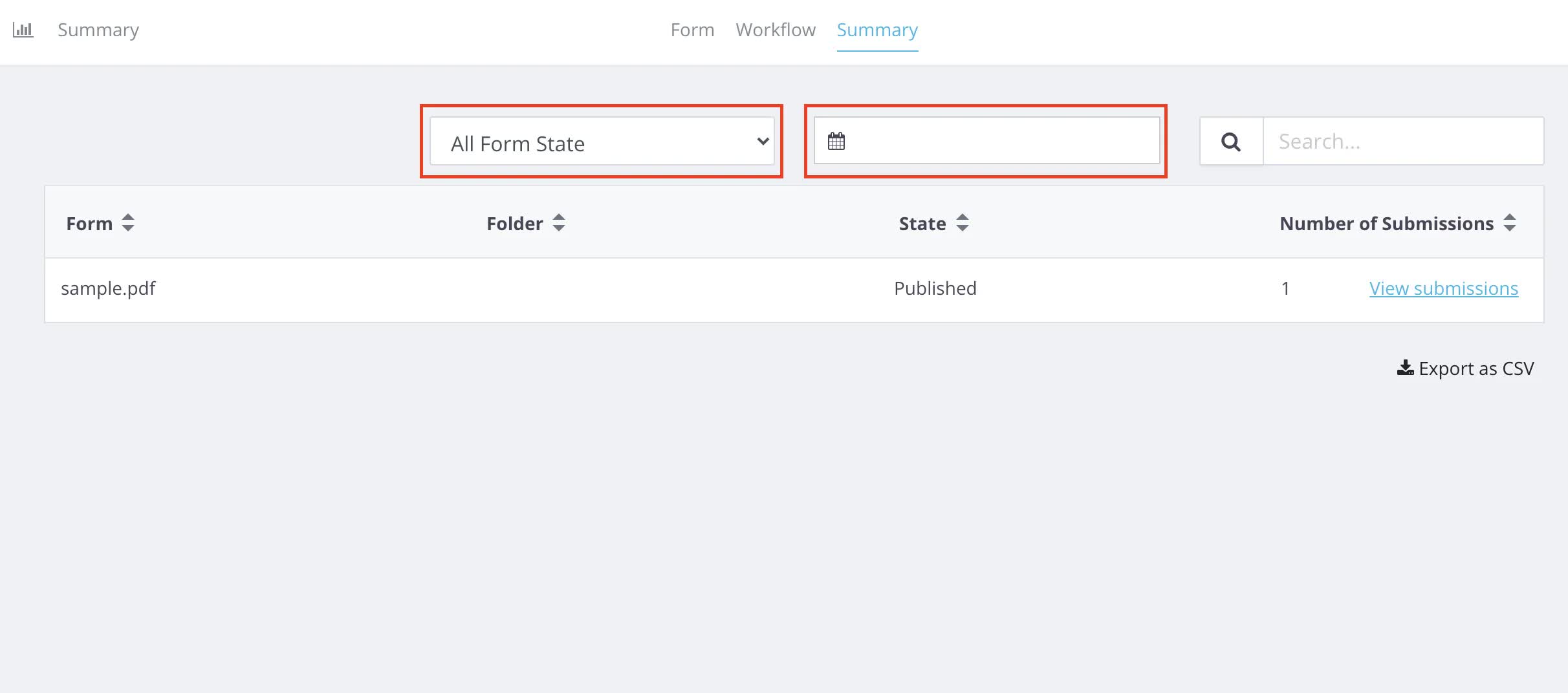
Task: Click inside the date range input field
Action: (x=1001, y=141)
